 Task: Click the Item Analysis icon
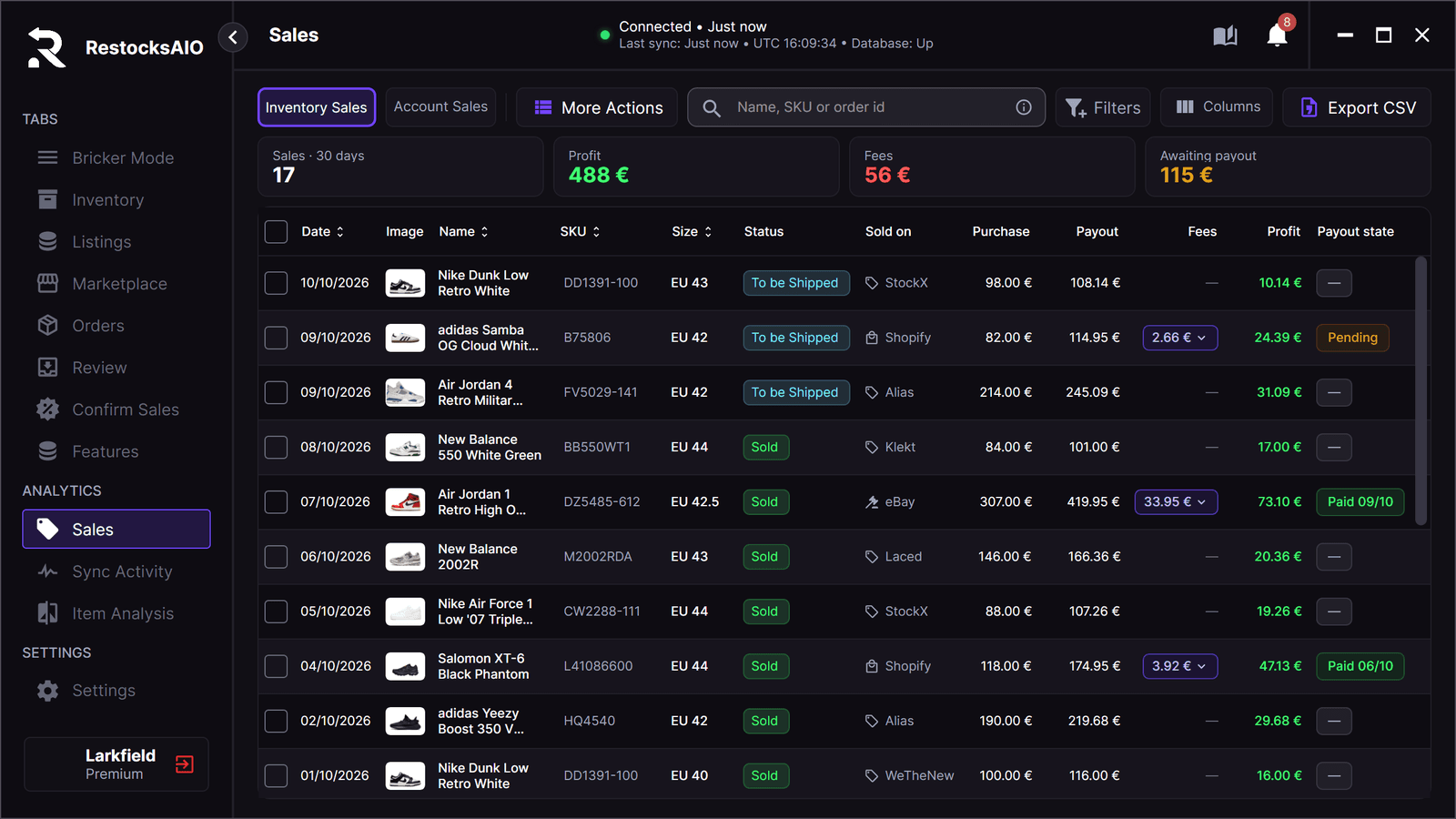point(47,613)
